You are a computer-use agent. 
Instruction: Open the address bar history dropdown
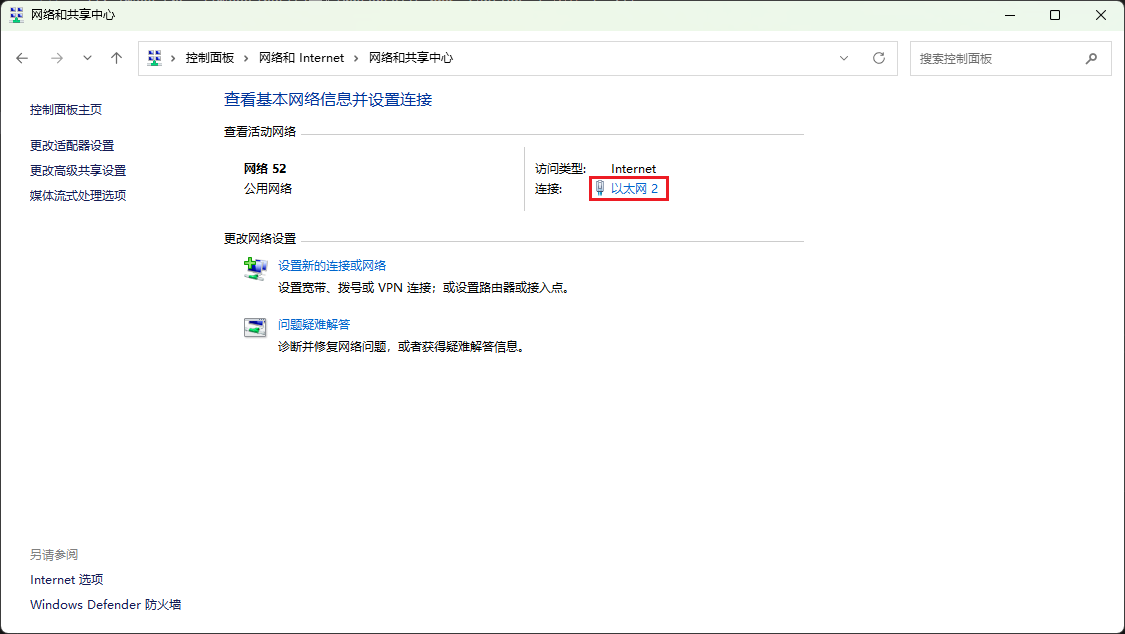point(844,58)
